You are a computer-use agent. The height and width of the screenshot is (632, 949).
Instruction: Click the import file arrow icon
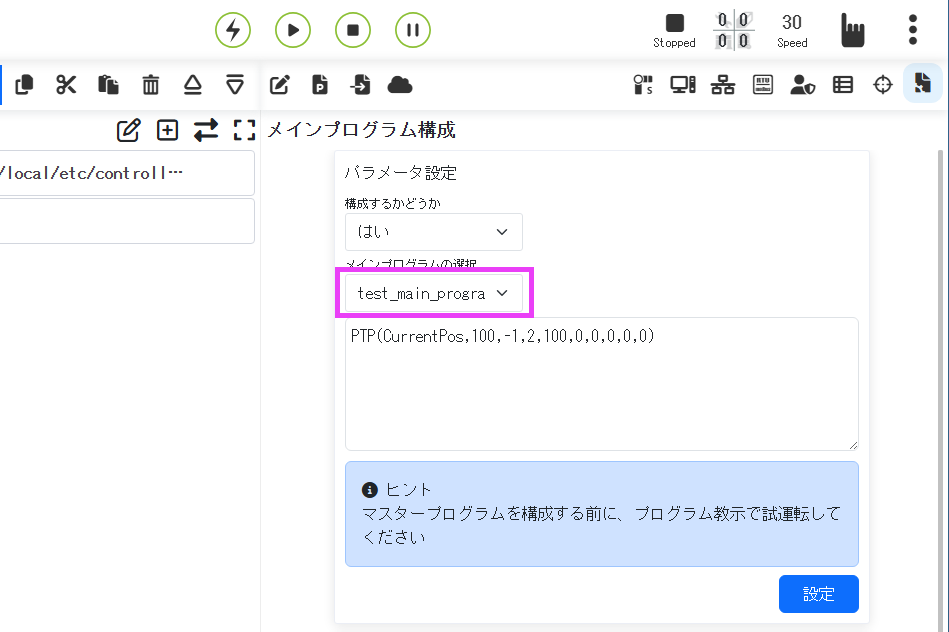[x=360, y=85]
